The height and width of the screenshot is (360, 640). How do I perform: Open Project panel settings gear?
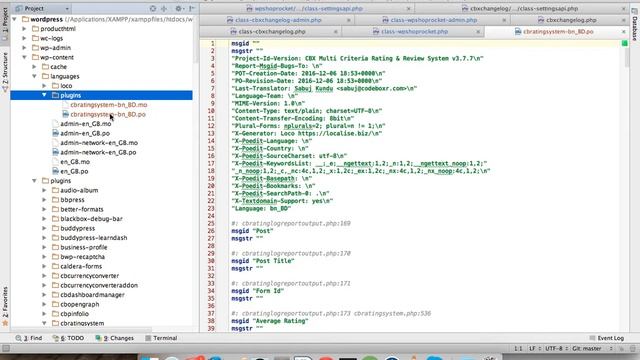pyautogui.click(x=178, y=8)
